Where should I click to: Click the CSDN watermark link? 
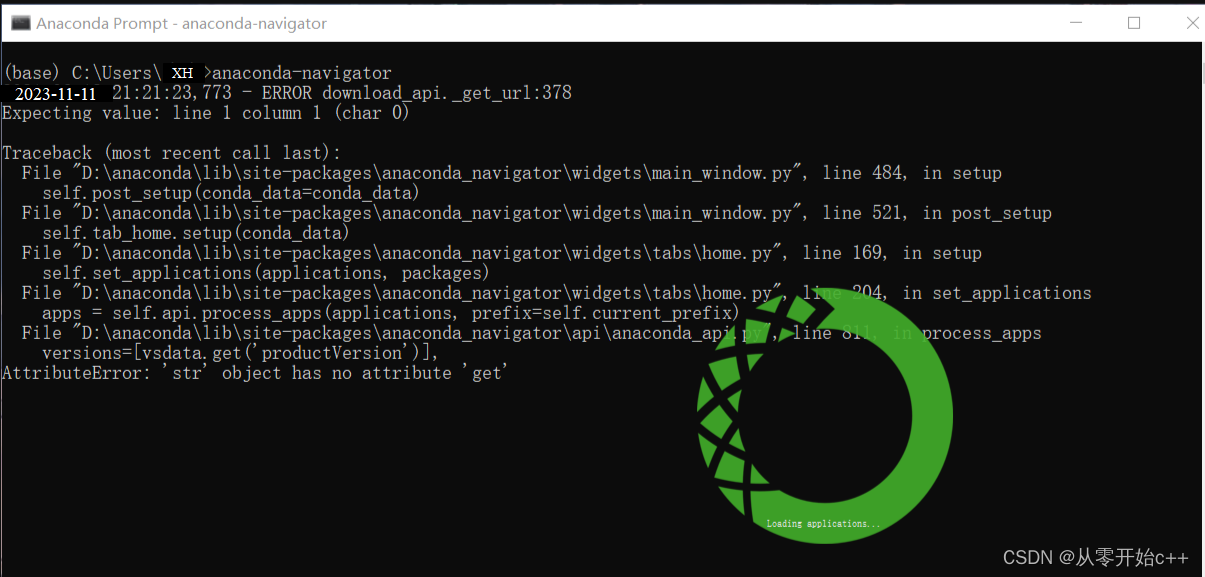pos(1095,557)
